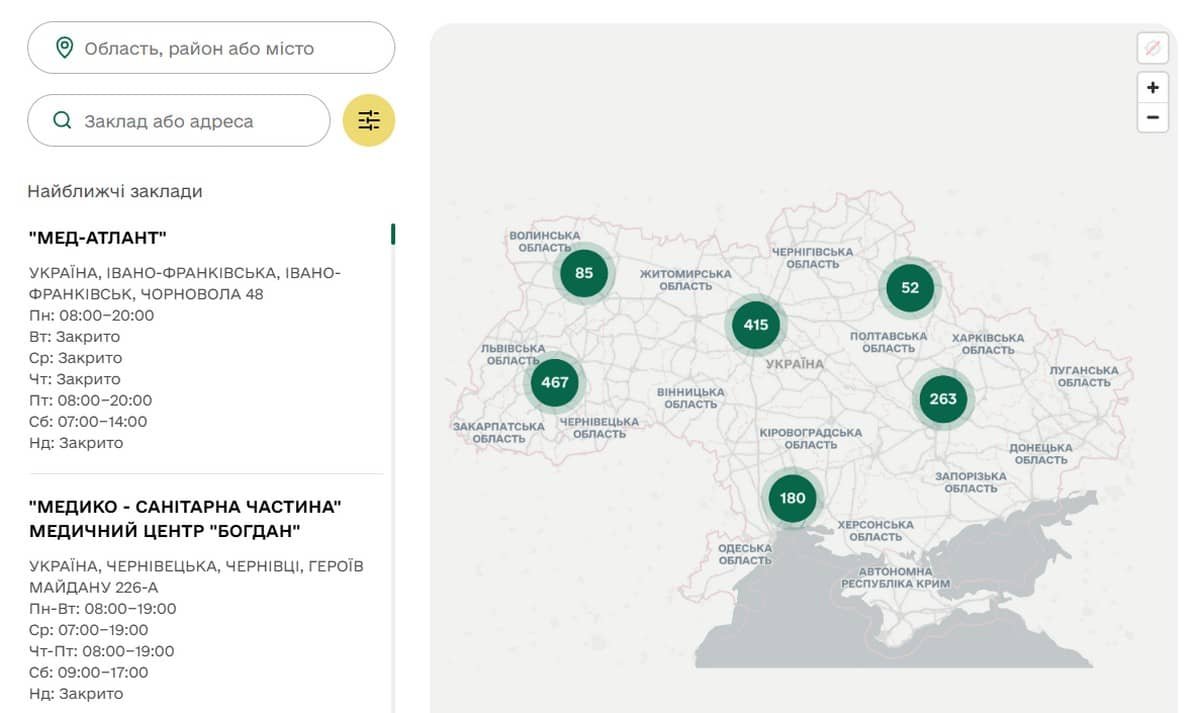
Task: Open the "МЕД-АТЛАНТ" facility entry
Action: point(98,238)
